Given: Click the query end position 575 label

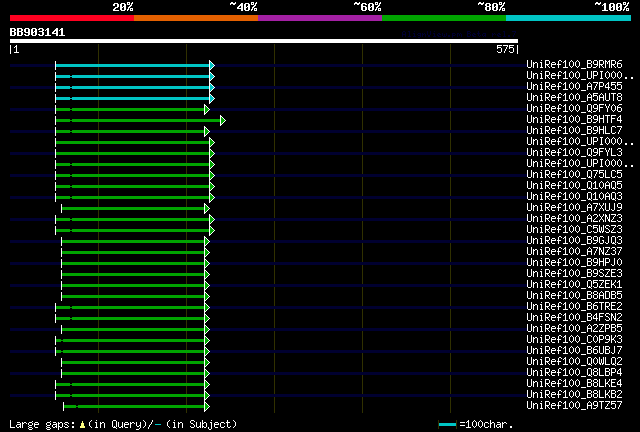Looking at the screenshot, I should click(x=505, y=49).
